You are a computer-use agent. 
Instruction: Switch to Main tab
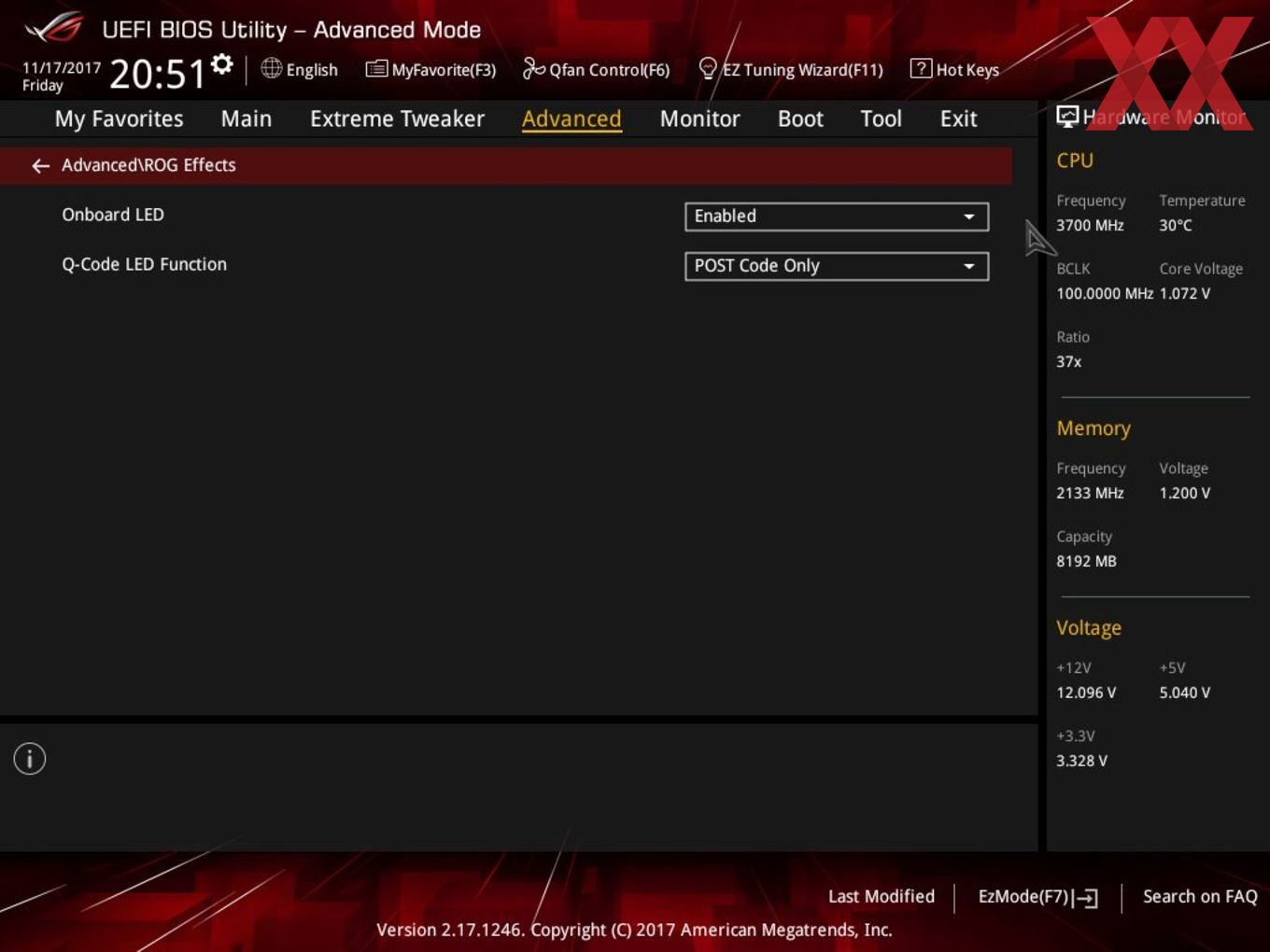[x=247, y=119]
